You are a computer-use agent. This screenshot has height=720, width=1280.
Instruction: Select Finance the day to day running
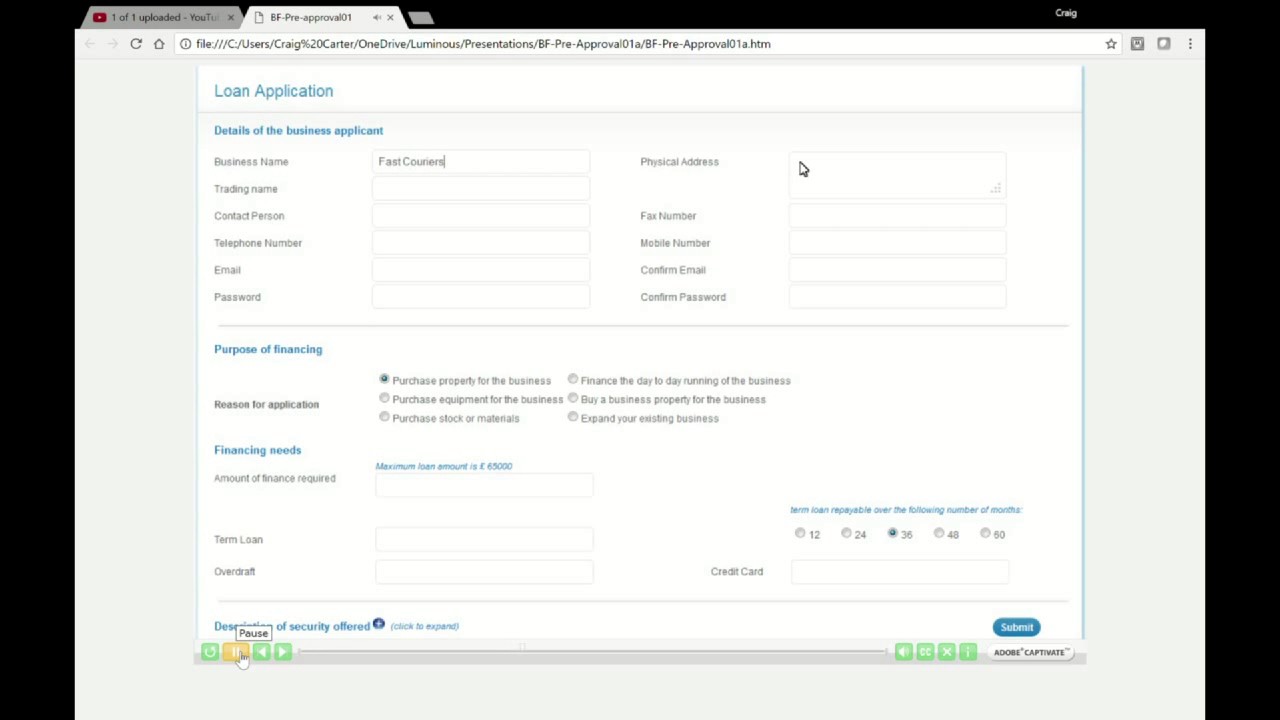pyautogui.click(x=573, y=380)
